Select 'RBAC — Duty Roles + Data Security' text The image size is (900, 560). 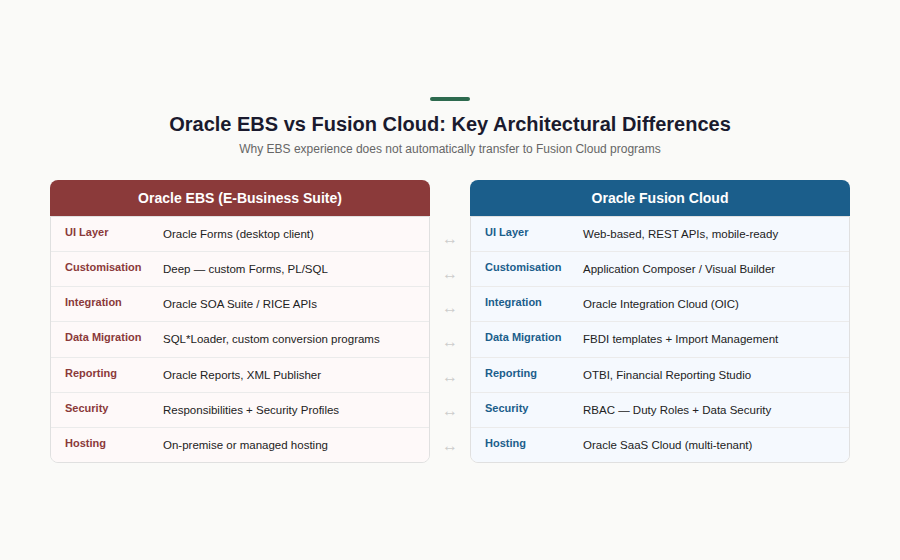[677, 410]
